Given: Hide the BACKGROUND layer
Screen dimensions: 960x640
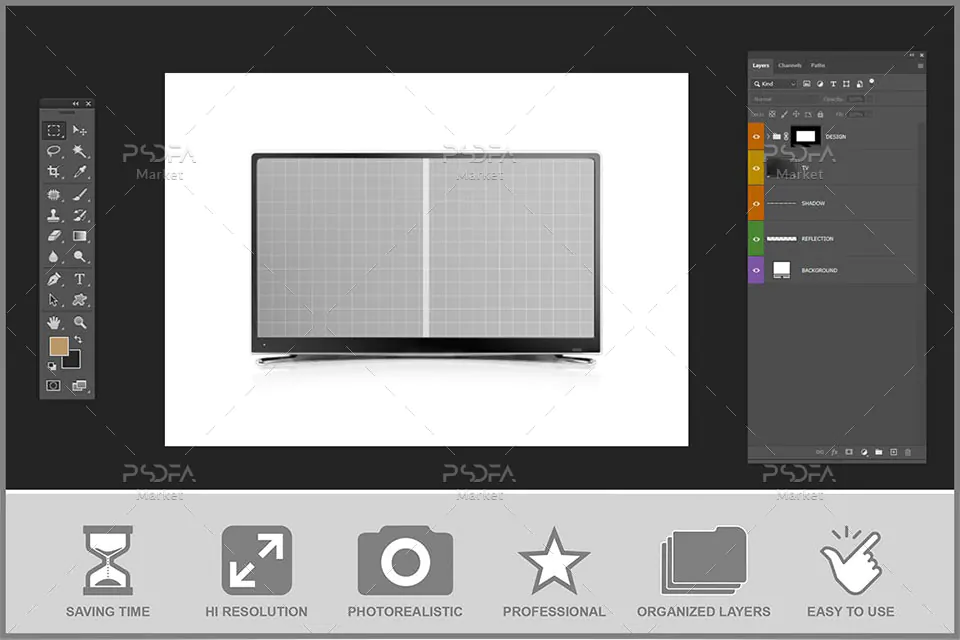Looking at the screenshot, I should tap(756, 270).
